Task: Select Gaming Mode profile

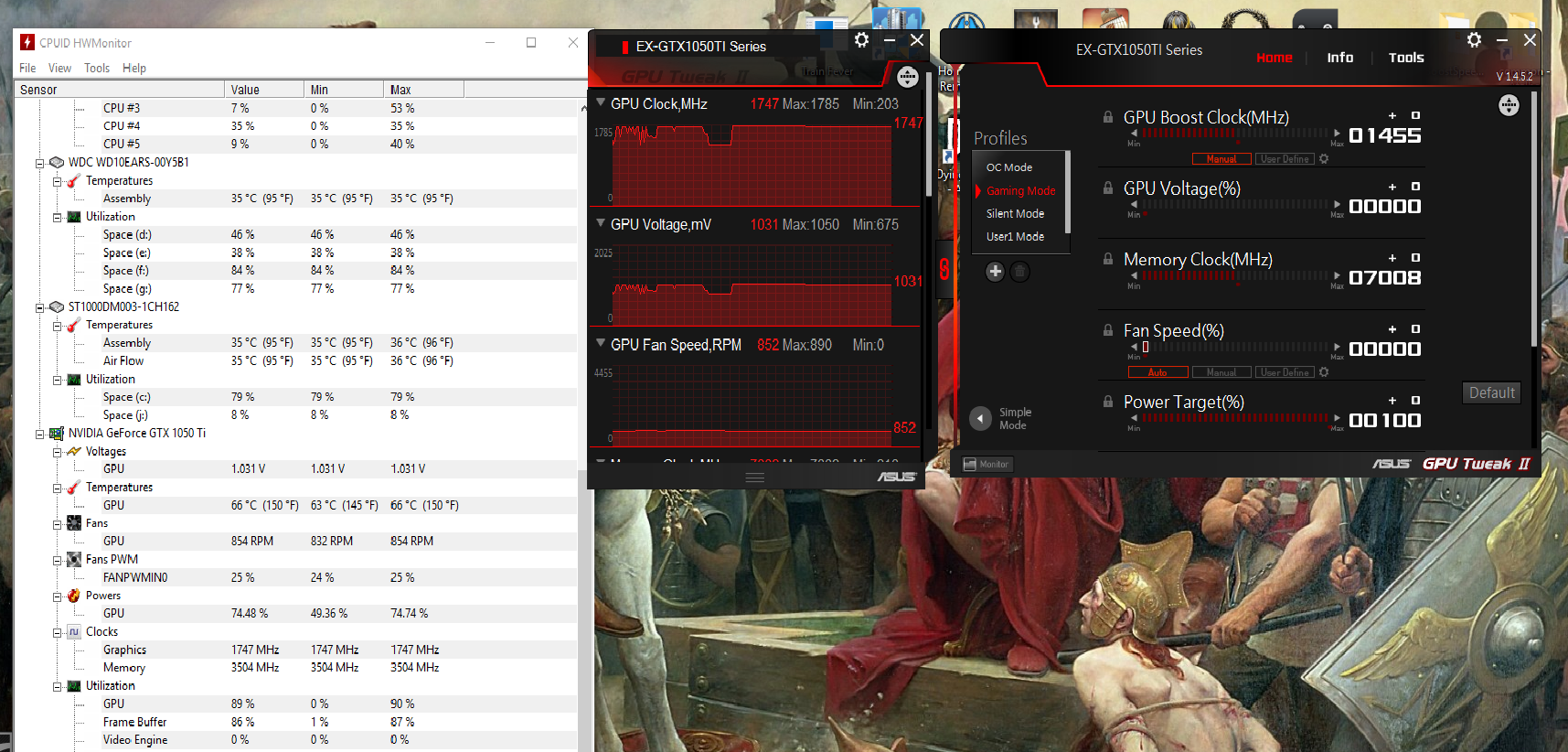Action: point(1020,190)
